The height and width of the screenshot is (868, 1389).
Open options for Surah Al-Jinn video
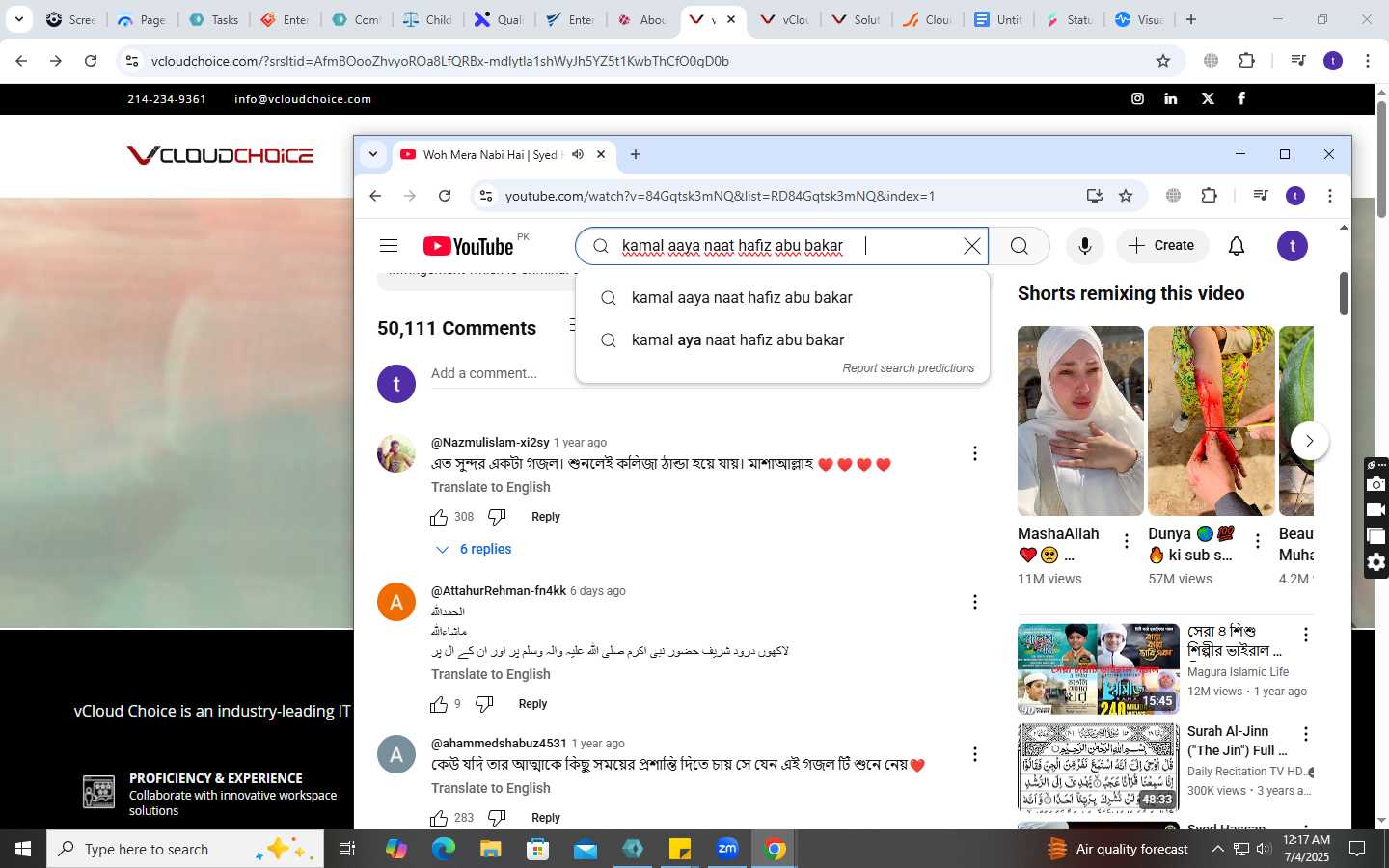coord(1306,734)
